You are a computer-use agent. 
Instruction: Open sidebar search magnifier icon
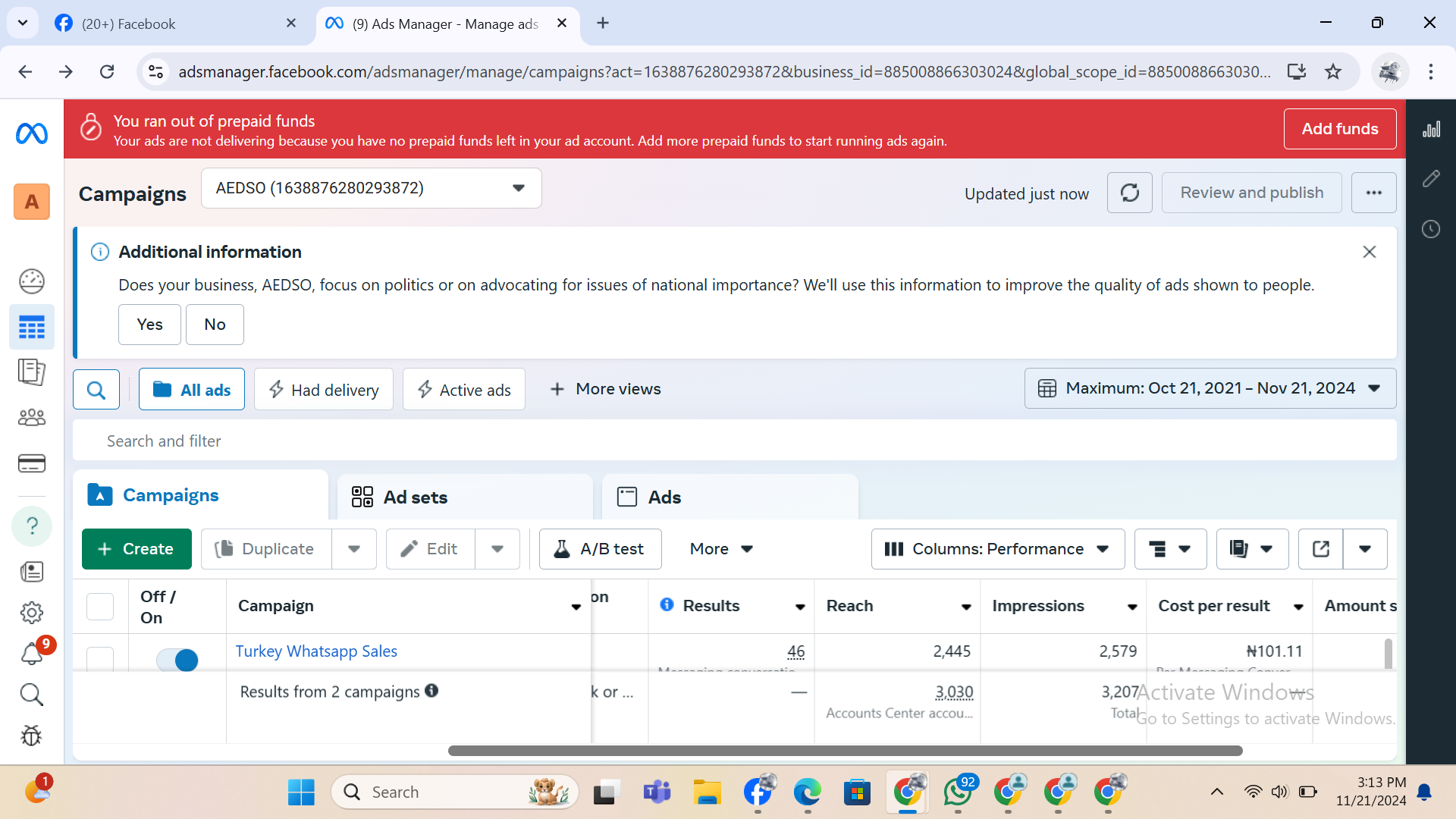(x=32, y=694)
